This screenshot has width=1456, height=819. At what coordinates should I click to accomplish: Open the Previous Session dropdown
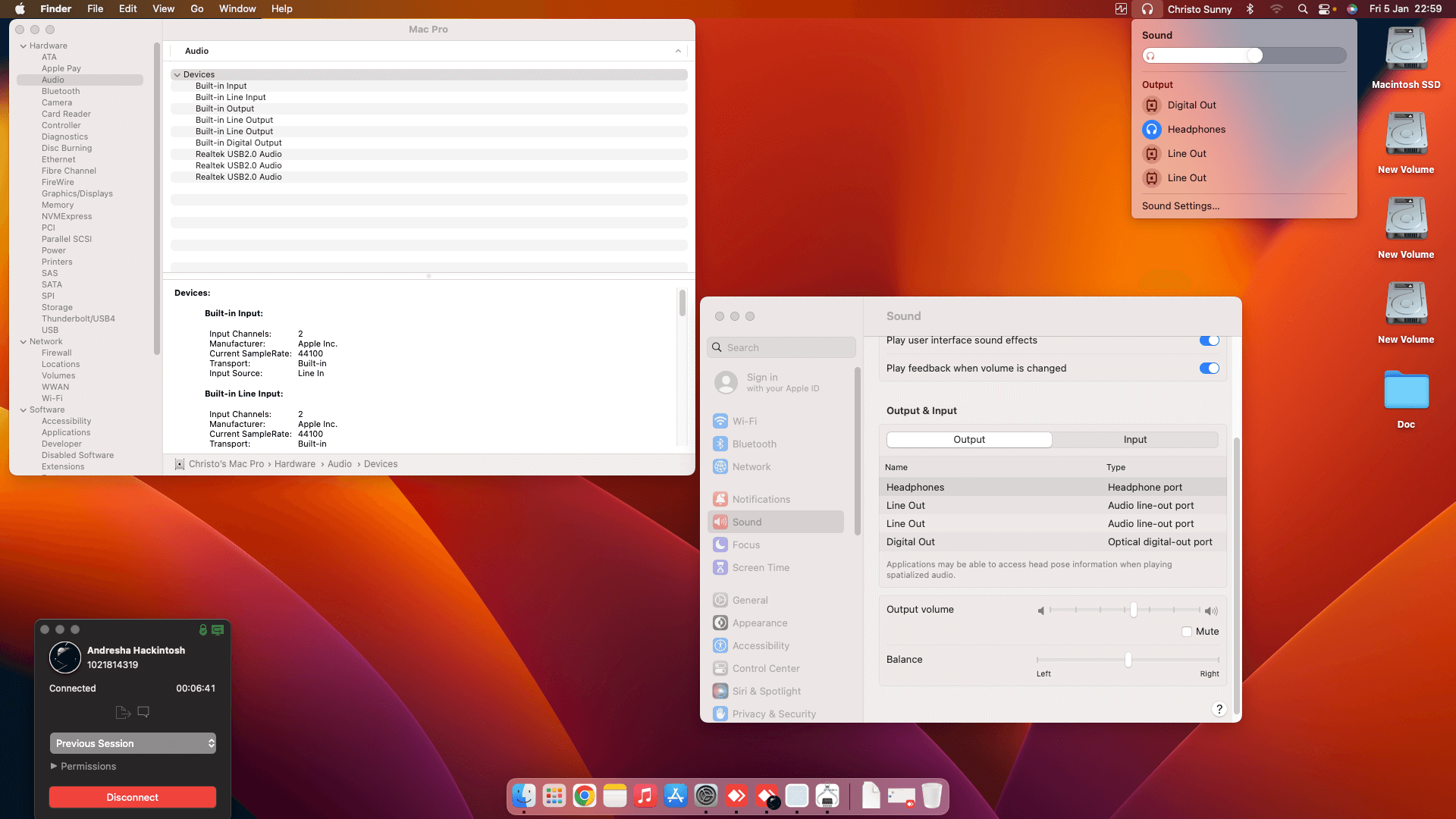tap(133, 743)
